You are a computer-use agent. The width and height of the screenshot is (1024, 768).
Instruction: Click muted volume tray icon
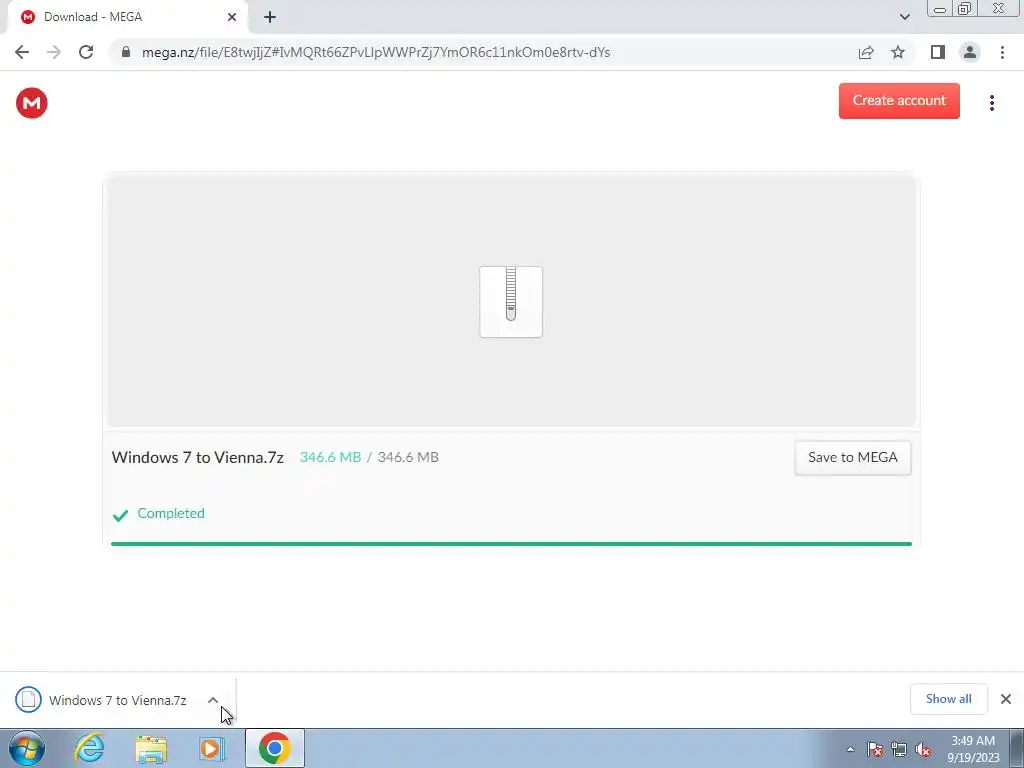point(922,749)
